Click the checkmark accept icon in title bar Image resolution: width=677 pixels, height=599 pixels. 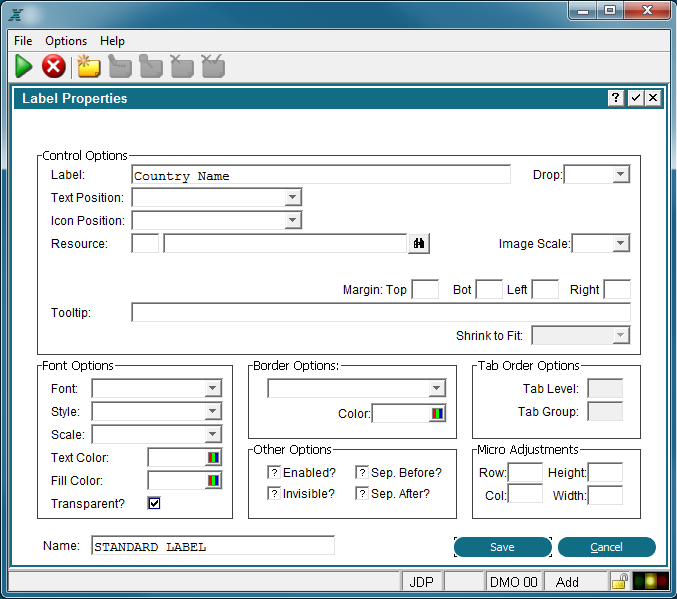click(636, 98)
